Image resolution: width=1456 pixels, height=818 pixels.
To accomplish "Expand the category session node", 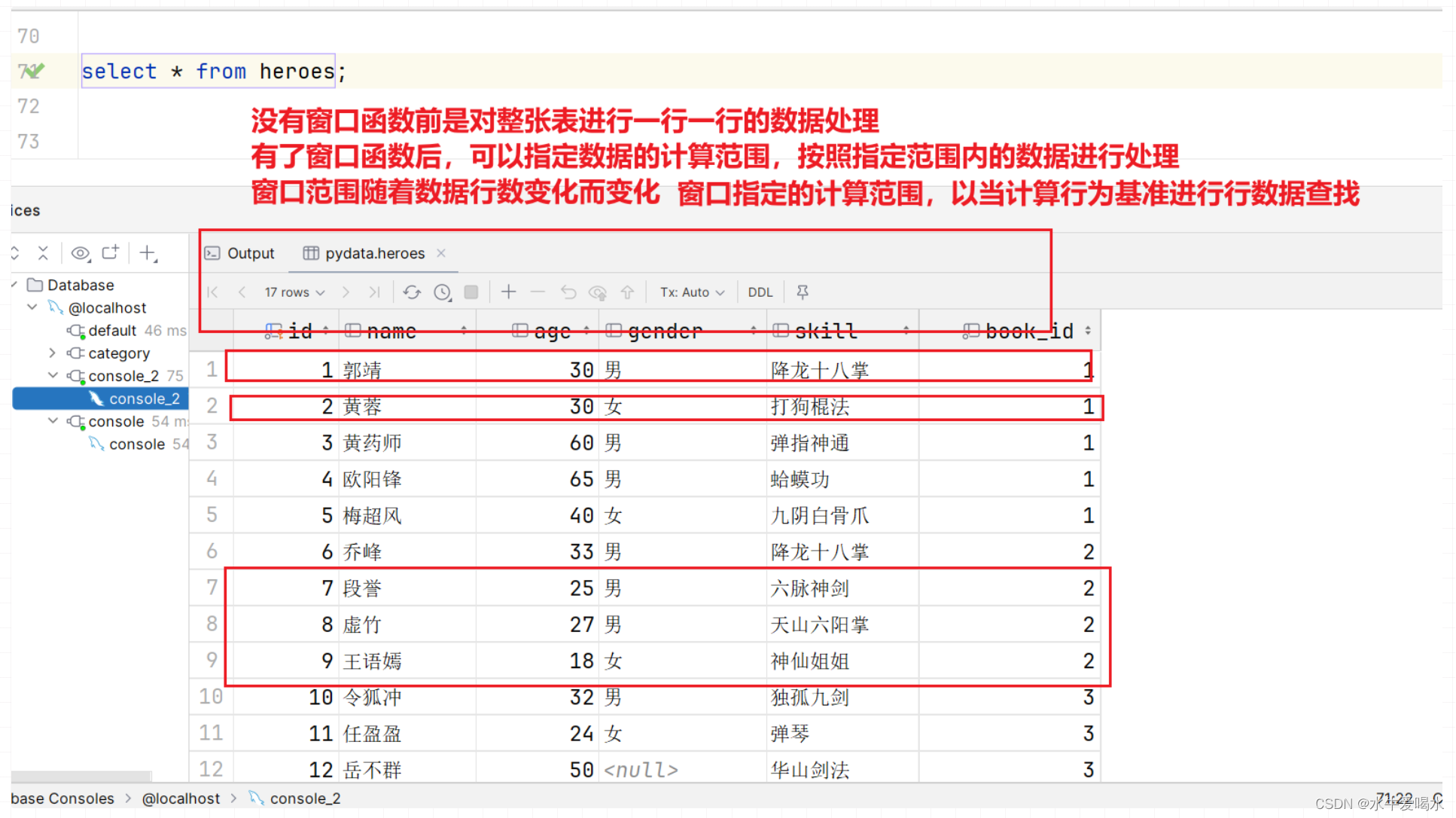I will [x=52, y=353].
